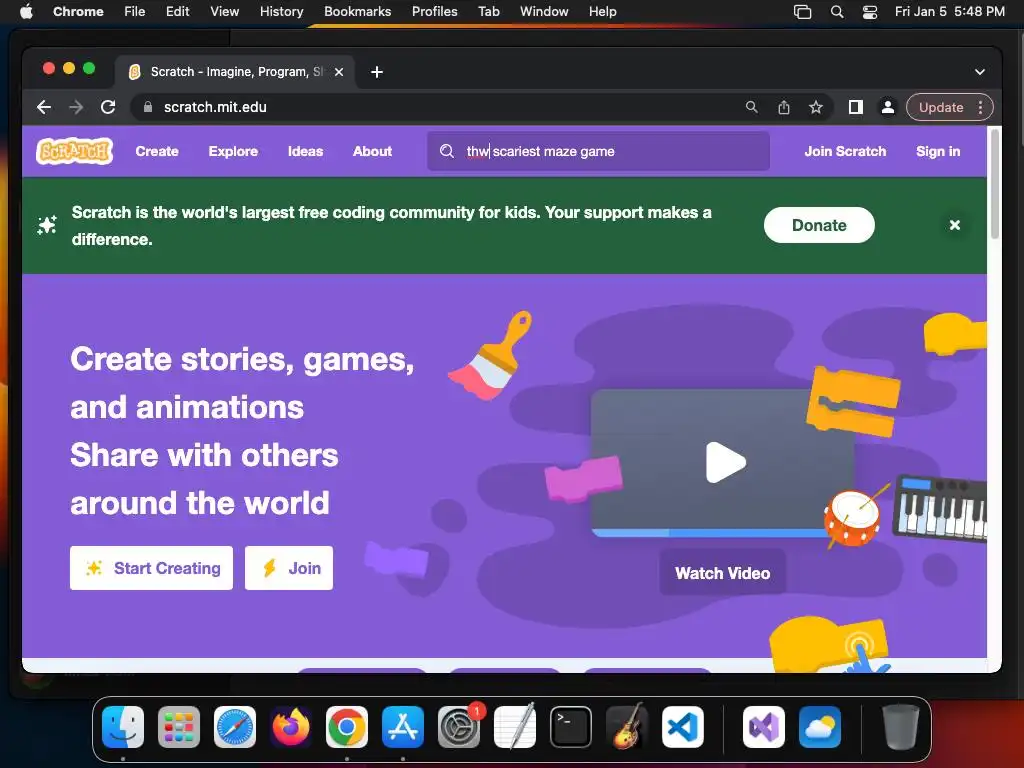Click the Join button
Screen dimensions: 1024x768
tap(289, 568)
